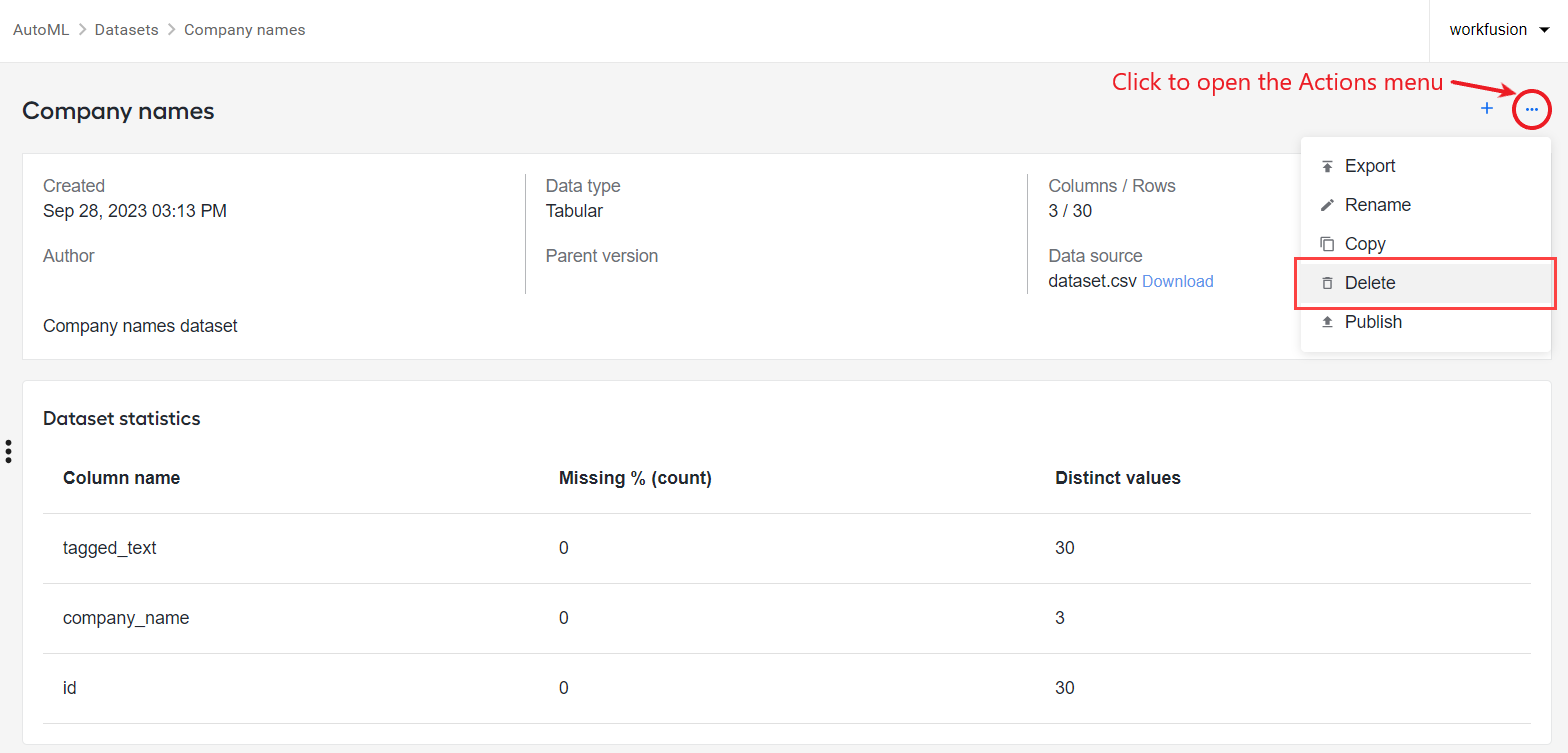Screen dimensions: 1568x753
Task: Click distinct value 3 for company_name
Action: 1060,618
